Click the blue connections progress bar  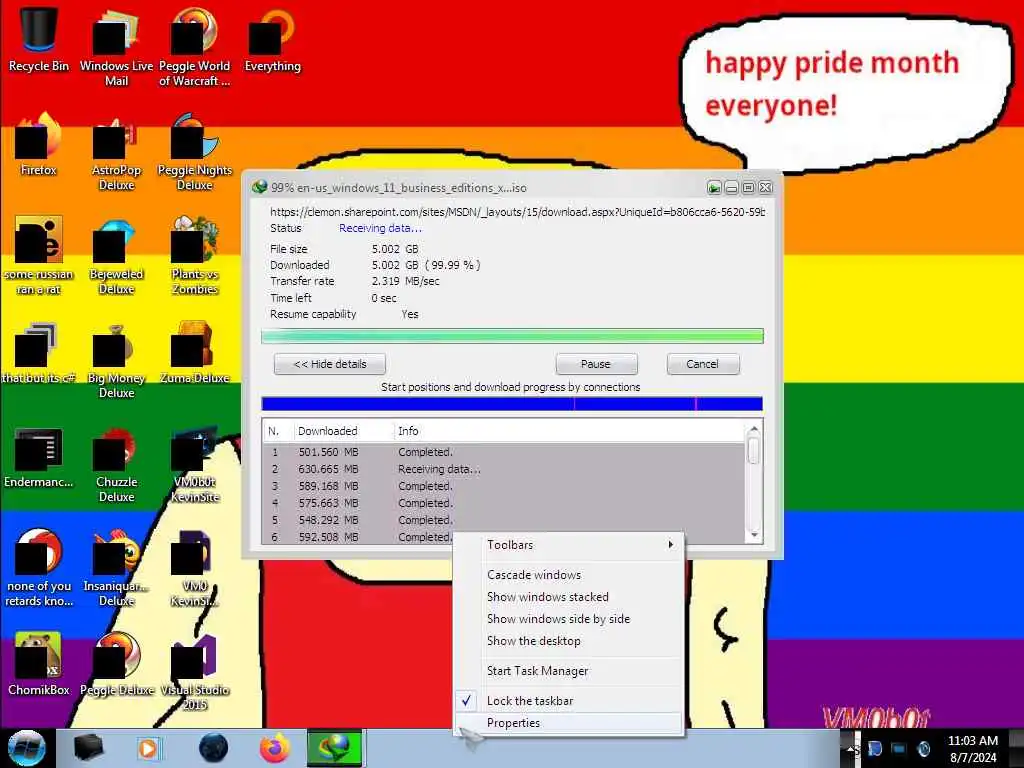512,404
